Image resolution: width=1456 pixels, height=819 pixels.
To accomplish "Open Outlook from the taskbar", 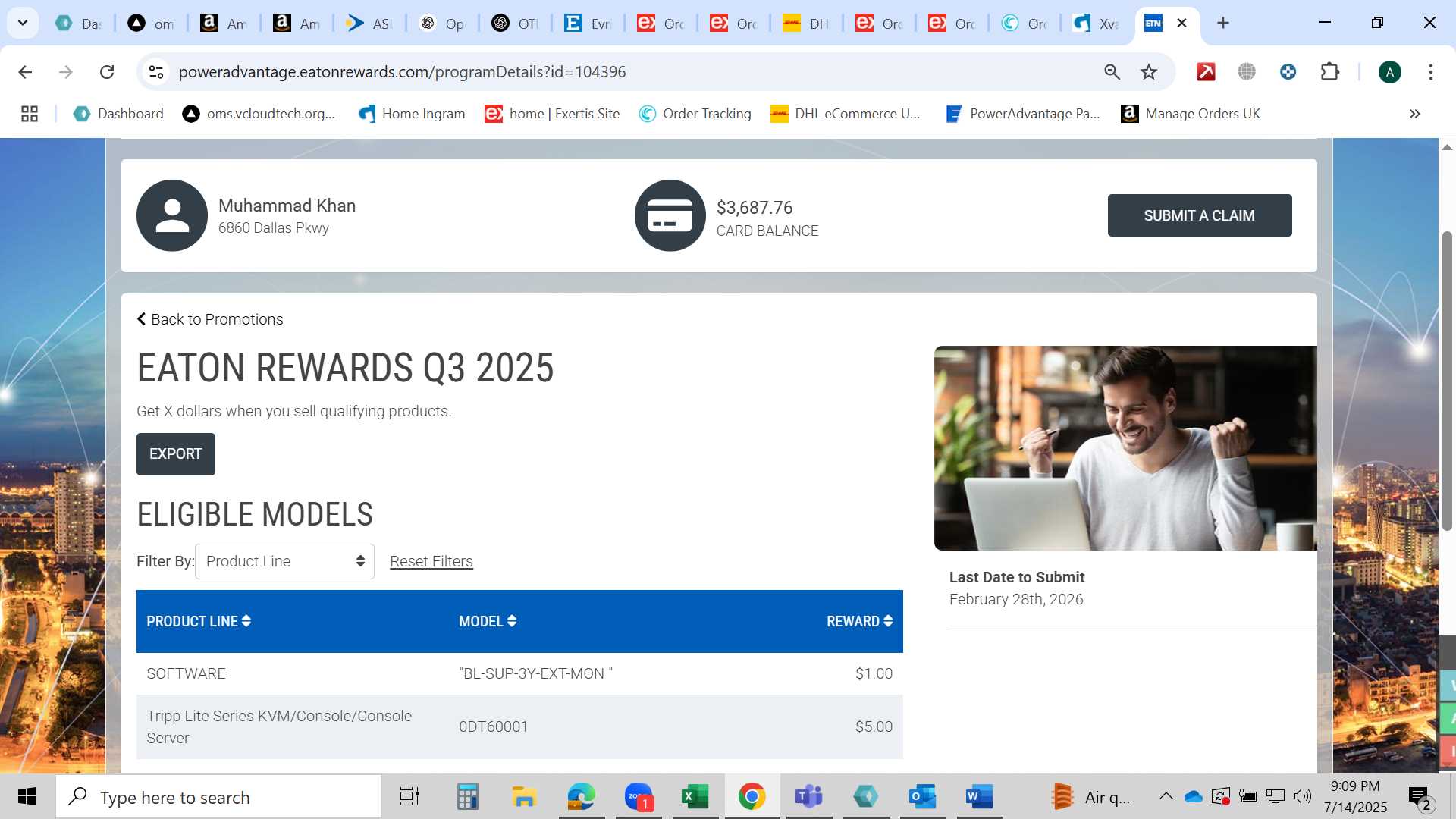I will (922, 797).
